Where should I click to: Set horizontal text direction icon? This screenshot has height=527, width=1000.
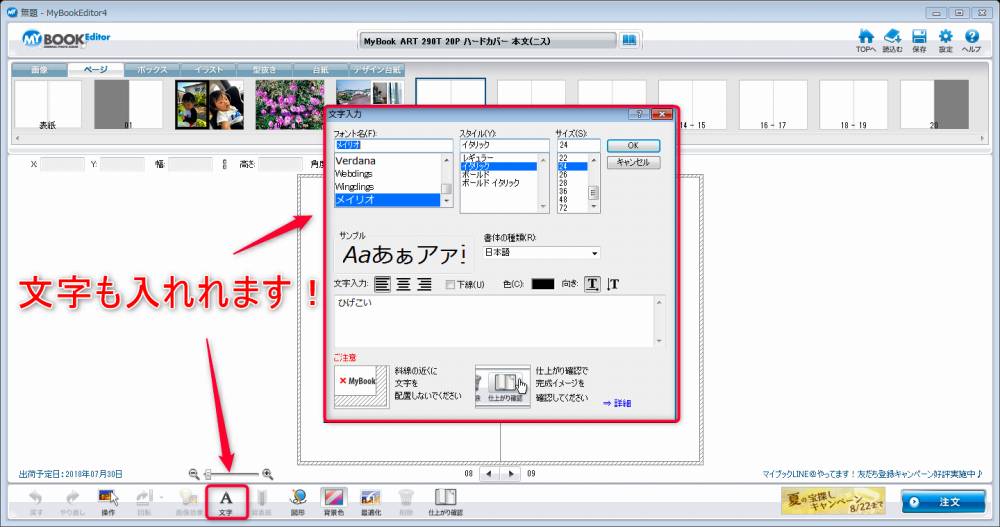[592, 284]
